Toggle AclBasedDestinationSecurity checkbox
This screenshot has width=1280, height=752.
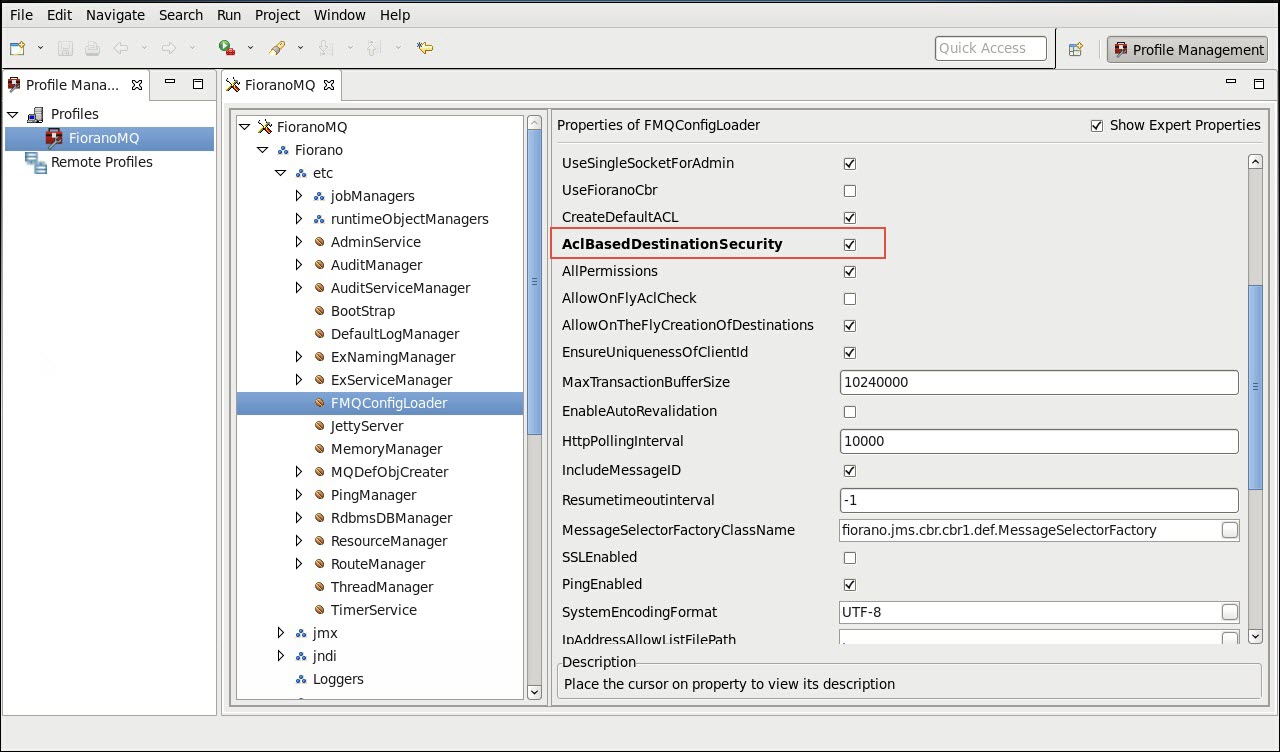[850, 244]
